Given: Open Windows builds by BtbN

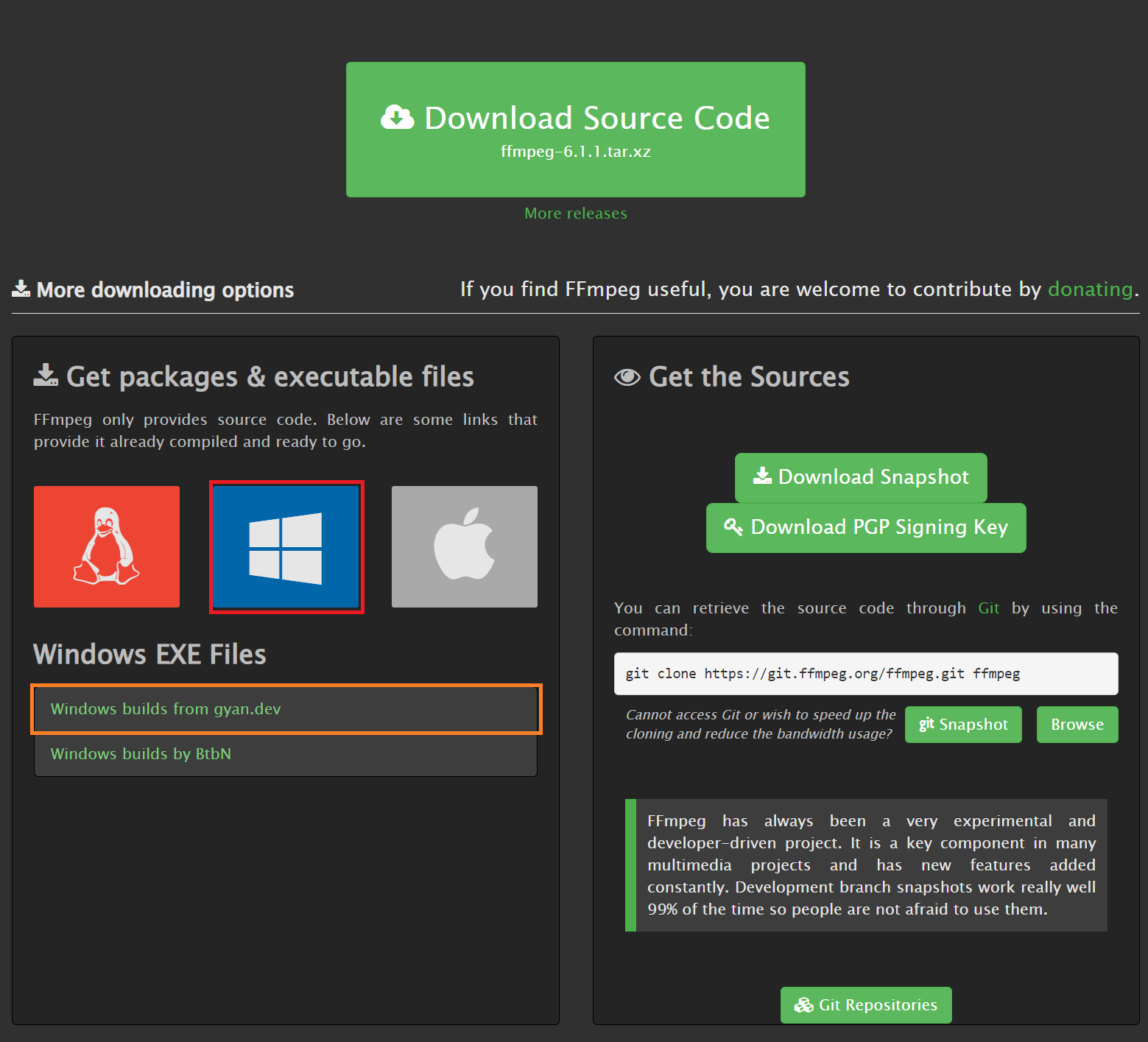Looking at the screenshot, I should tap(141, 754).
